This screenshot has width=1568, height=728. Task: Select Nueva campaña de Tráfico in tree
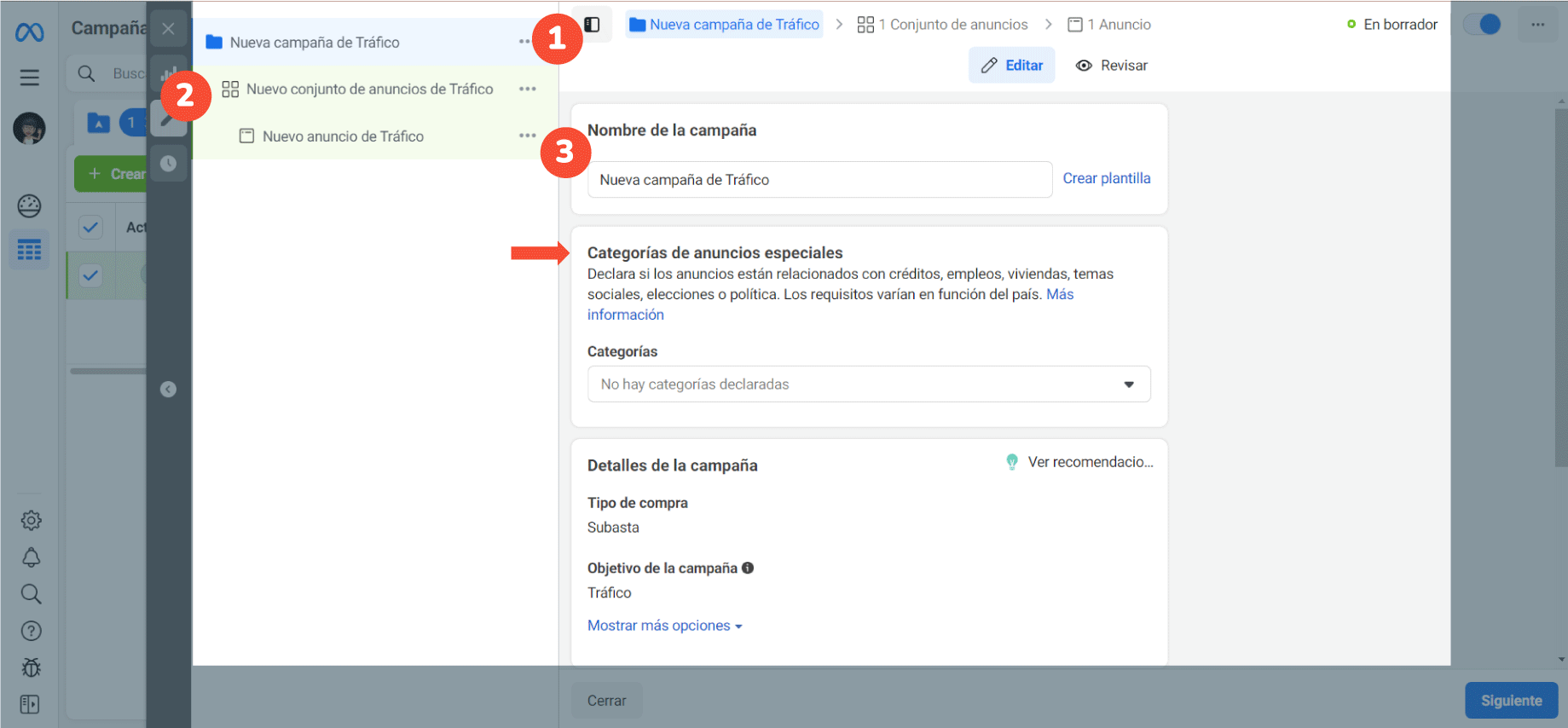coord(315,43)
